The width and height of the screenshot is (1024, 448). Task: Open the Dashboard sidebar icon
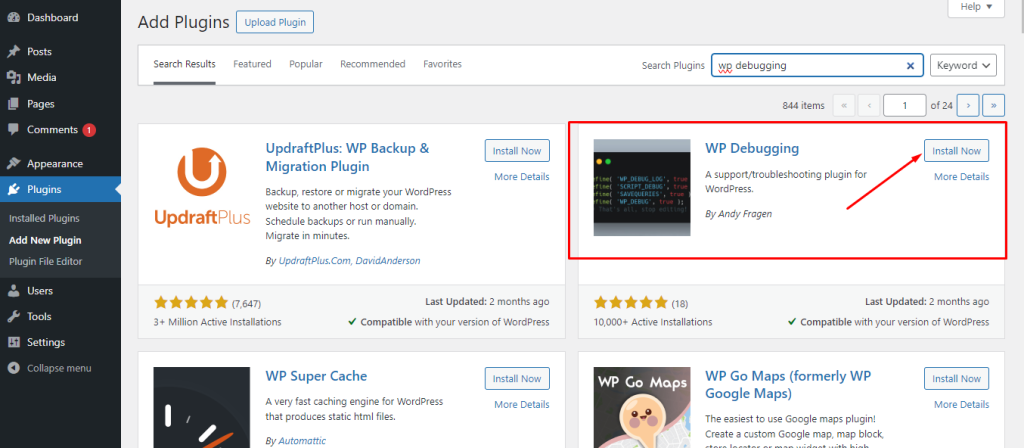point(13,18)
